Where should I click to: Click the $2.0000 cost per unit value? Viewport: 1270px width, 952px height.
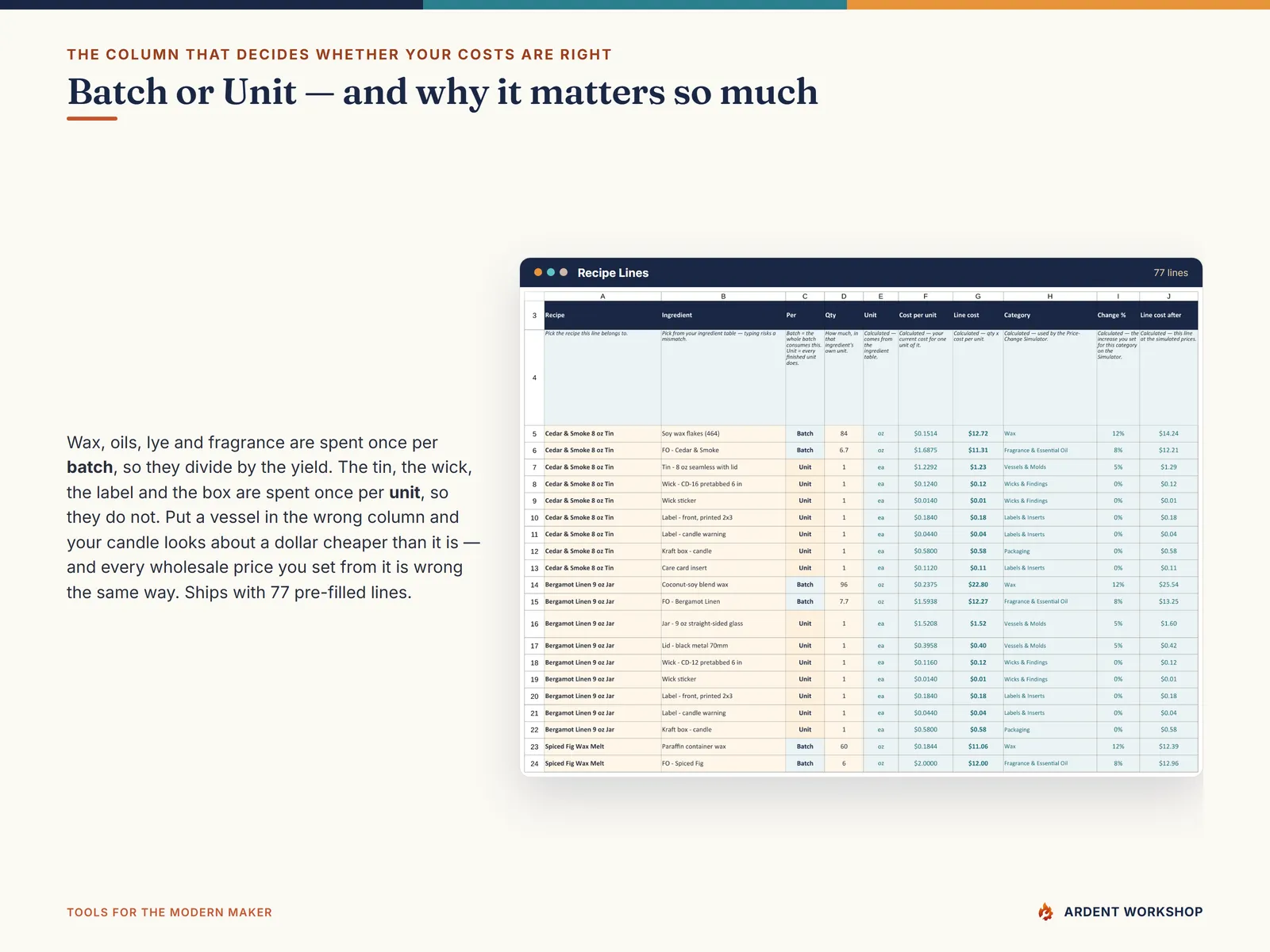[x=926, y=763]
